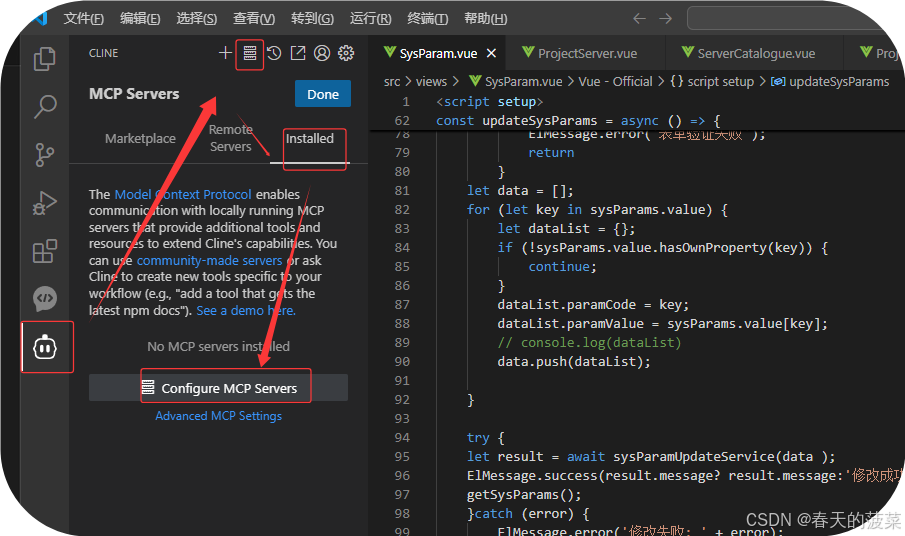Start a new Cline task with plus icon
Screen dimensions: 905x536
tap(225, 53)
